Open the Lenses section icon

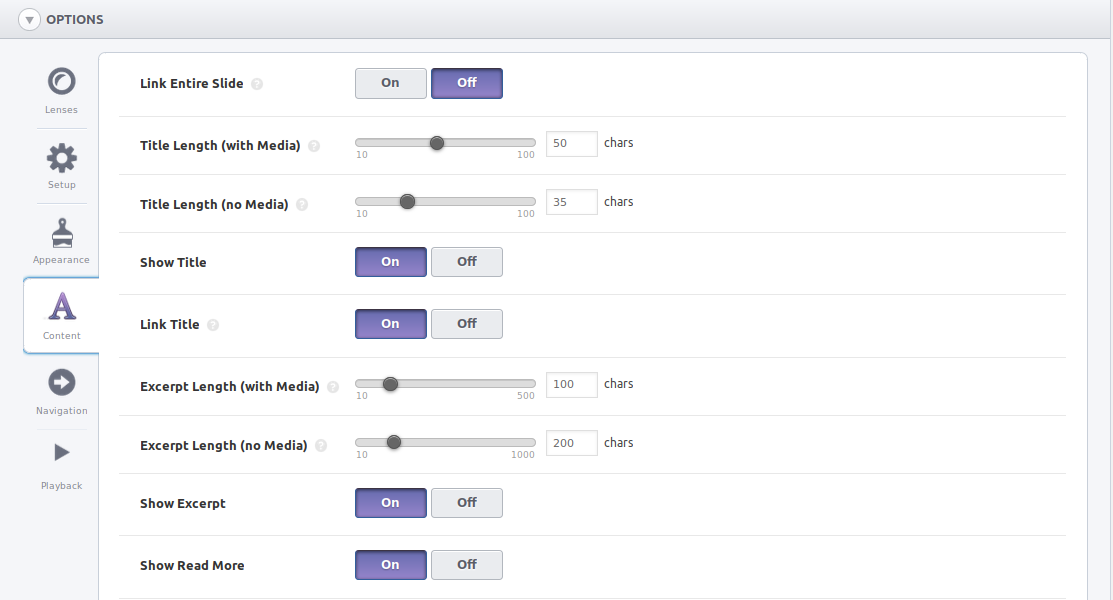pyautogui.click(x=62, y=81)
